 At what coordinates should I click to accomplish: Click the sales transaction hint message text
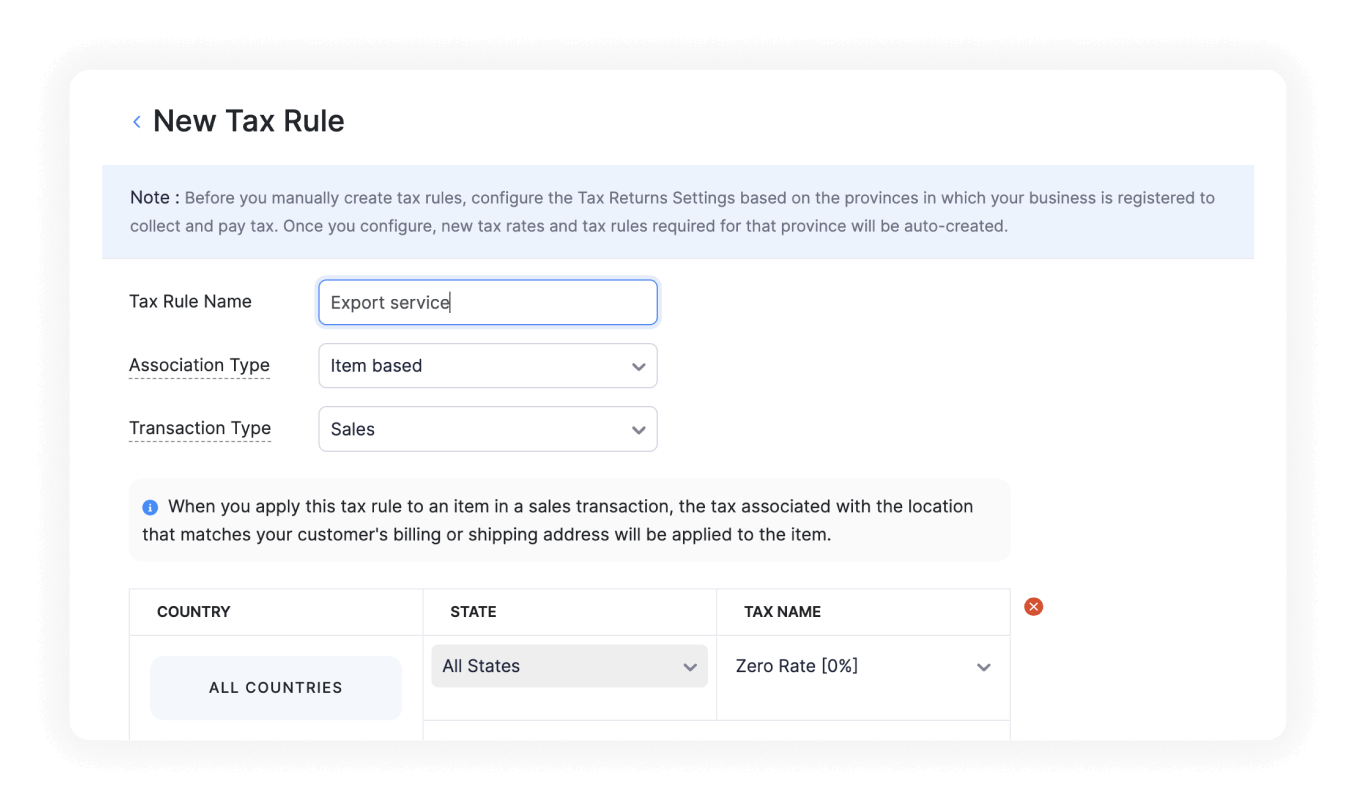(570, 520)
